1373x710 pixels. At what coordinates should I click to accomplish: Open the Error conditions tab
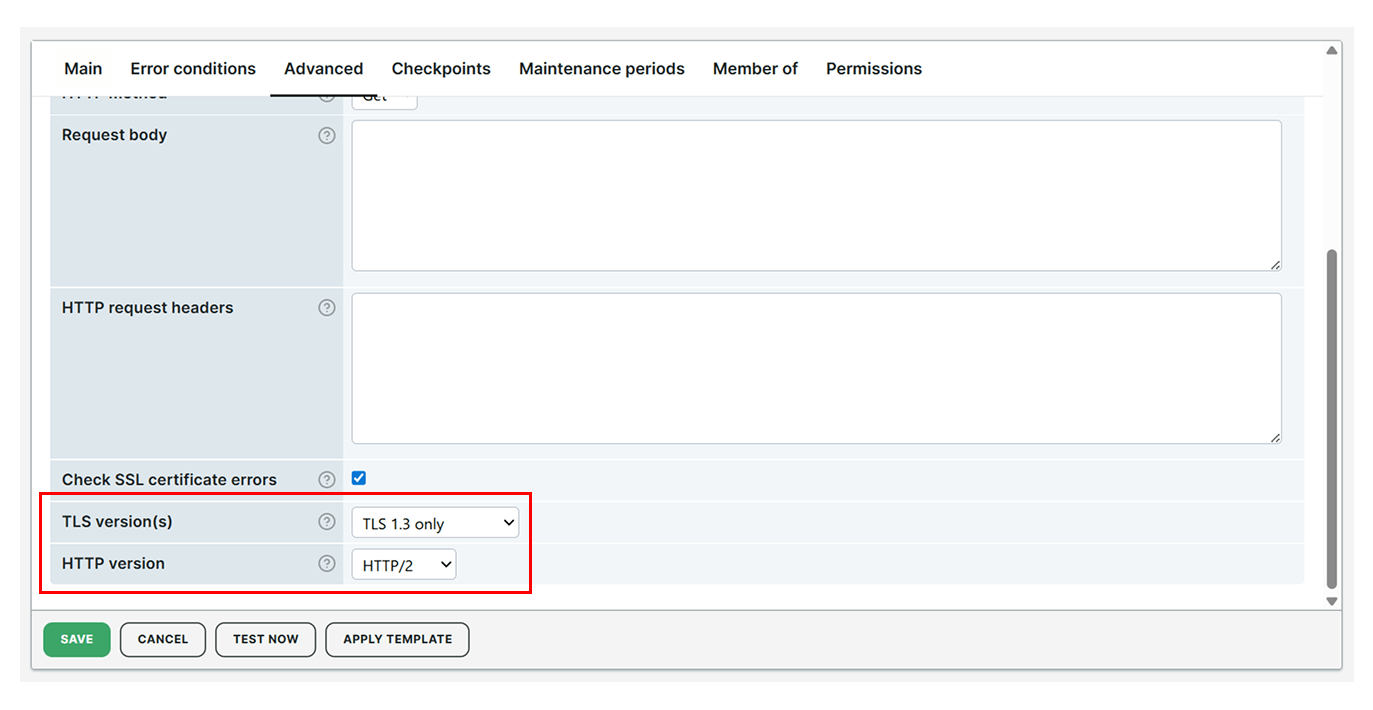tap(192, 68)
